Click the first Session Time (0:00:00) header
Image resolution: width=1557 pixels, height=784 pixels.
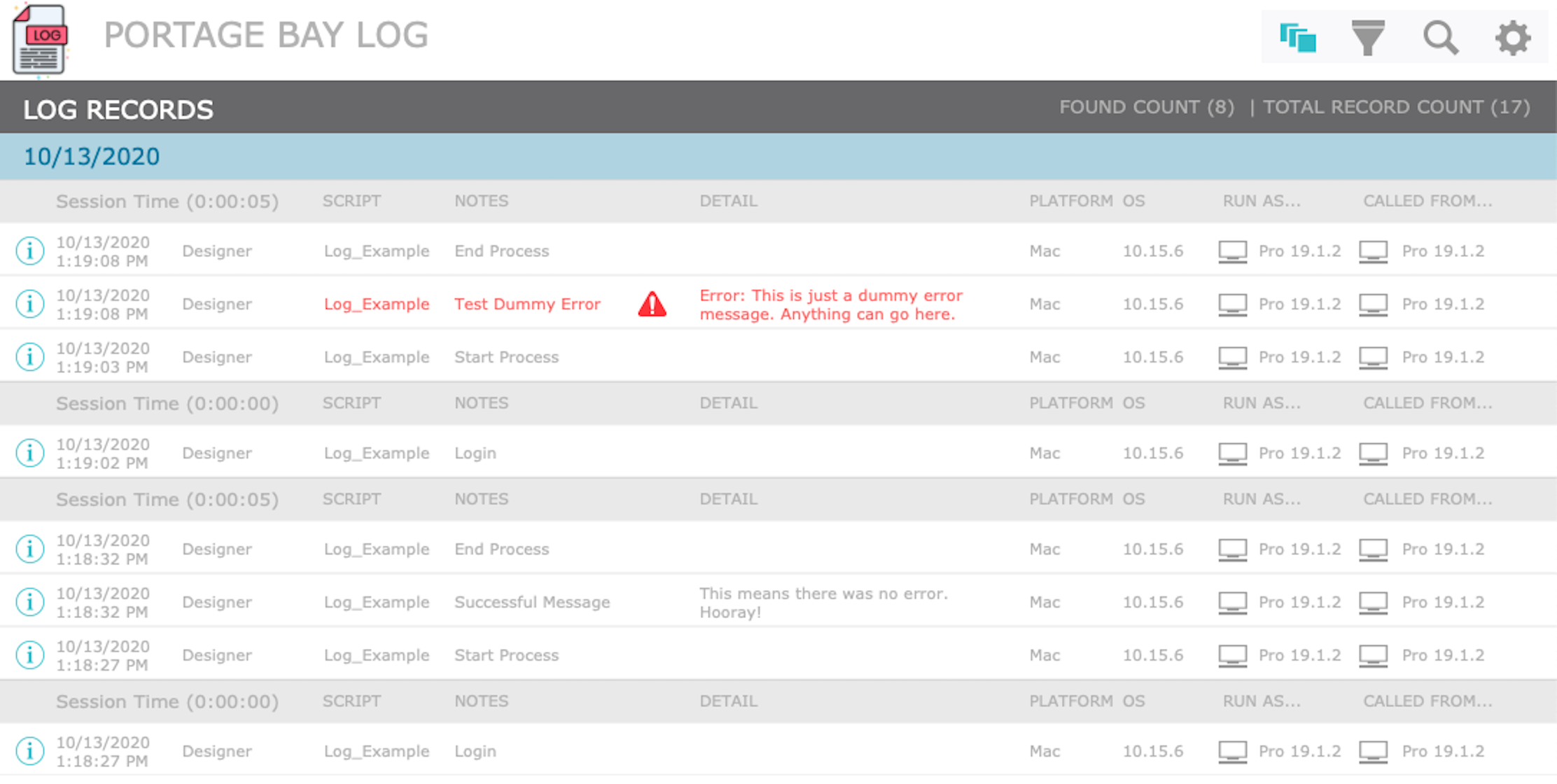[167, 404]
